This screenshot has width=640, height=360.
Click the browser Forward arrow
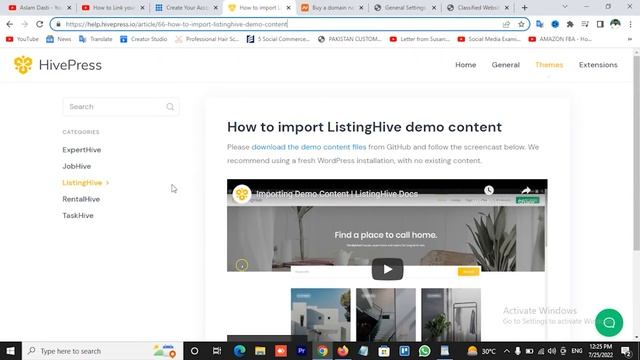[24, 24]
